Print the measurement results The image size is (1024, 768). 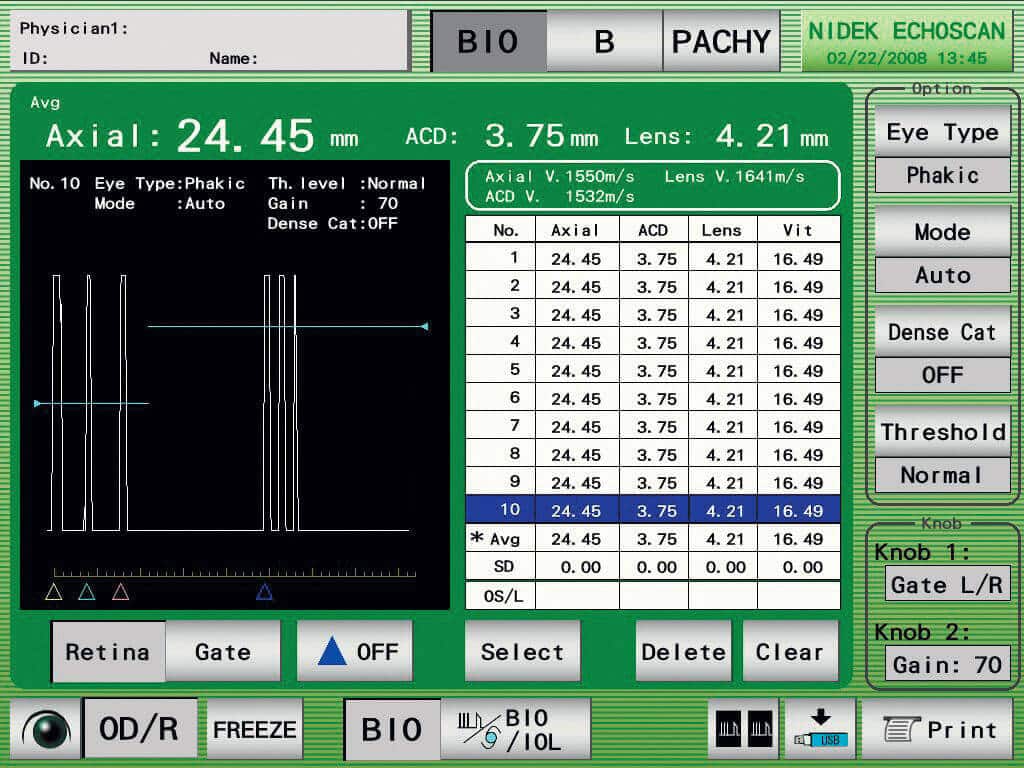[938, 729]
